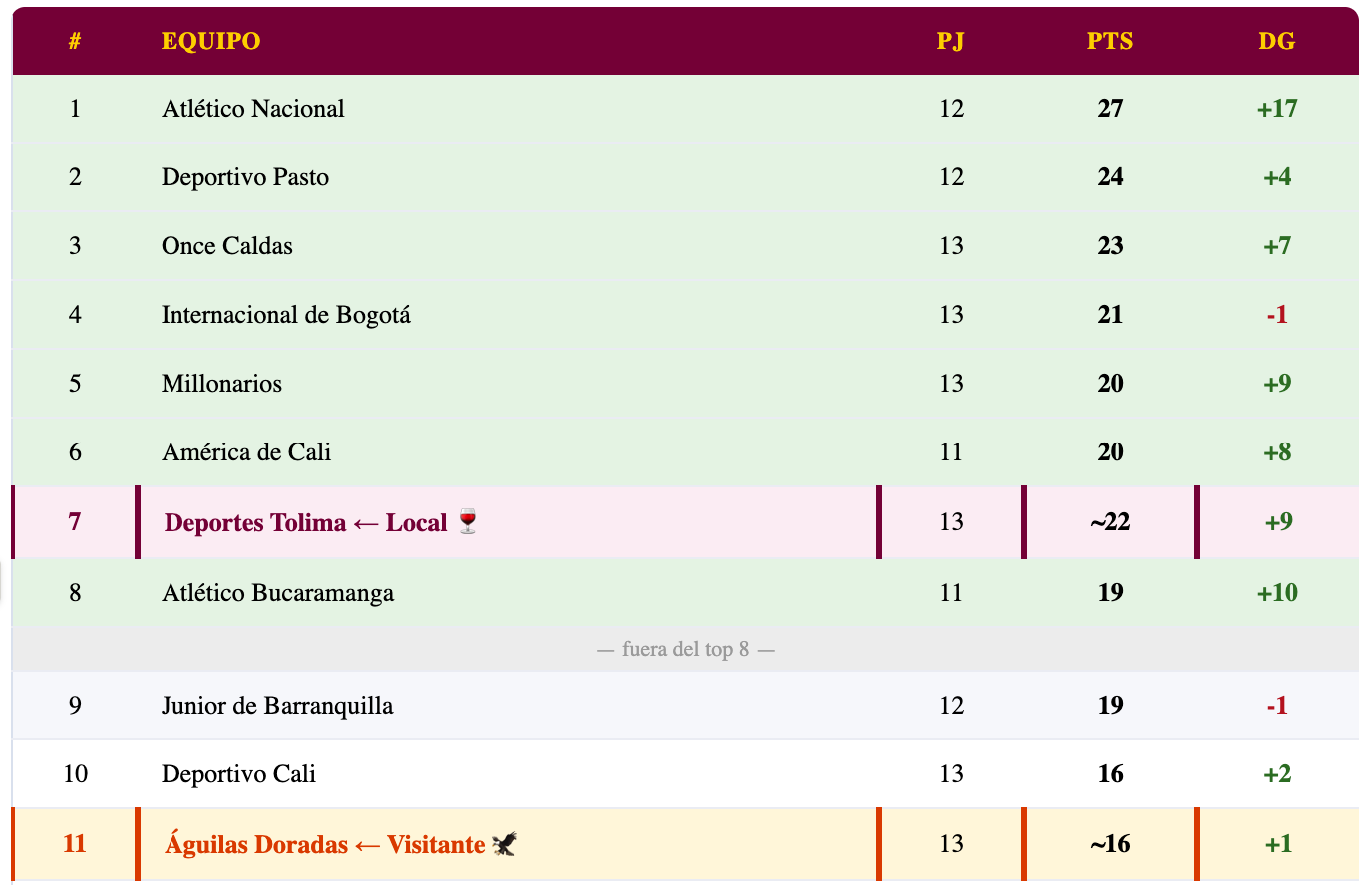Click Internacional de Bogotá team name
This screenshot has height=885, width=1372.
point(286,315)
